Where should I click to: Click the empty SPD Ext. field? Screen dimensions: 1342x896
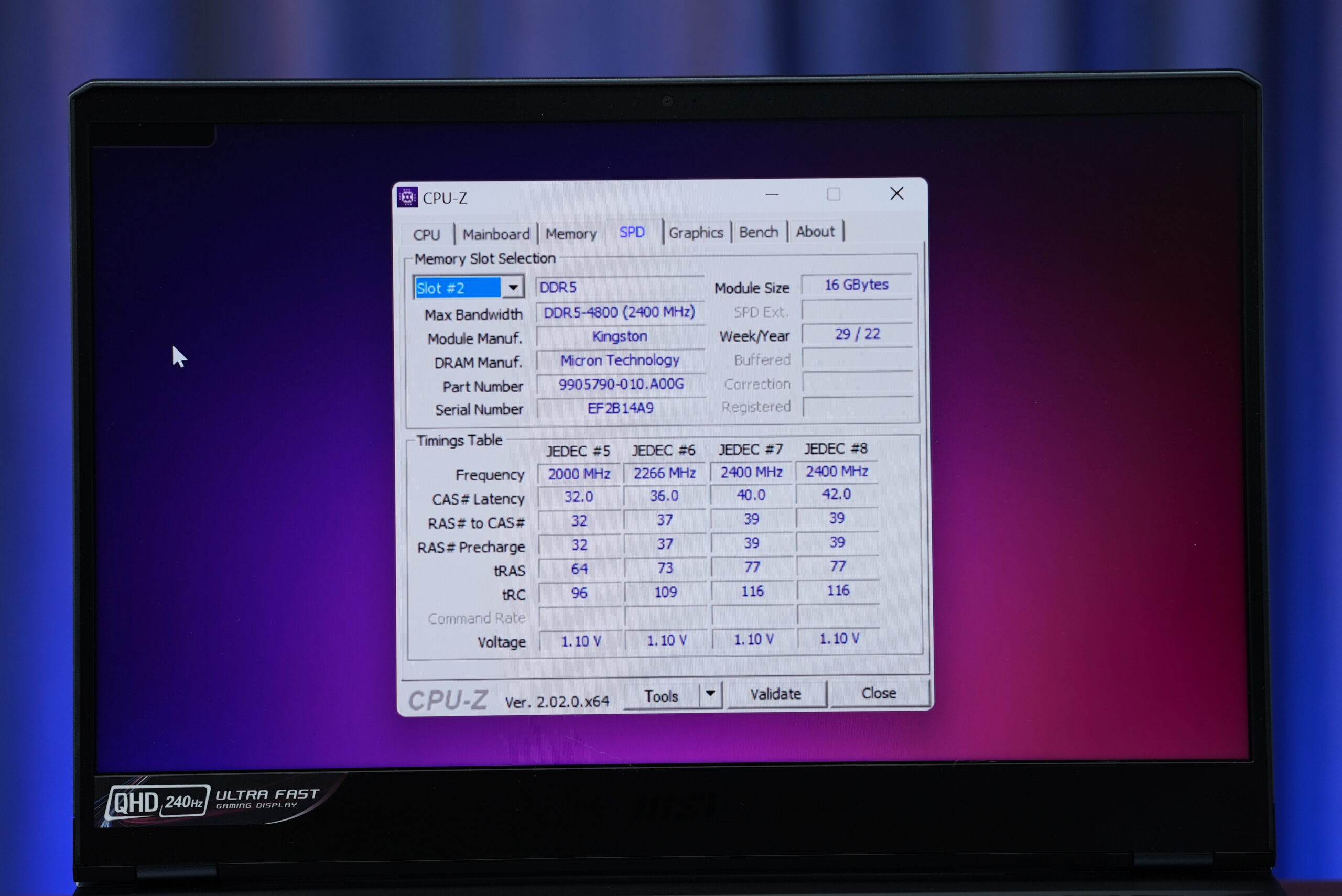click(x=857, y=310)
